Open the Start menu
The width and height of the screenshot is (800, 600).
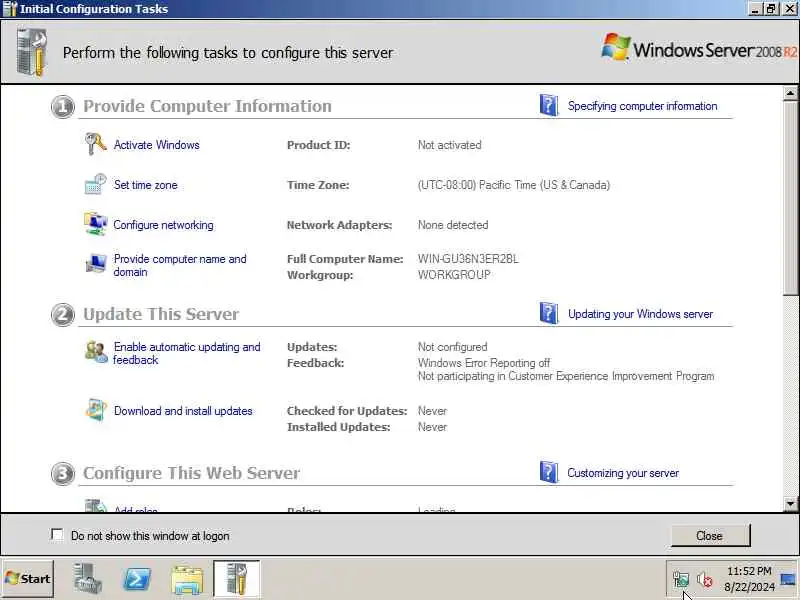[28, 579]
